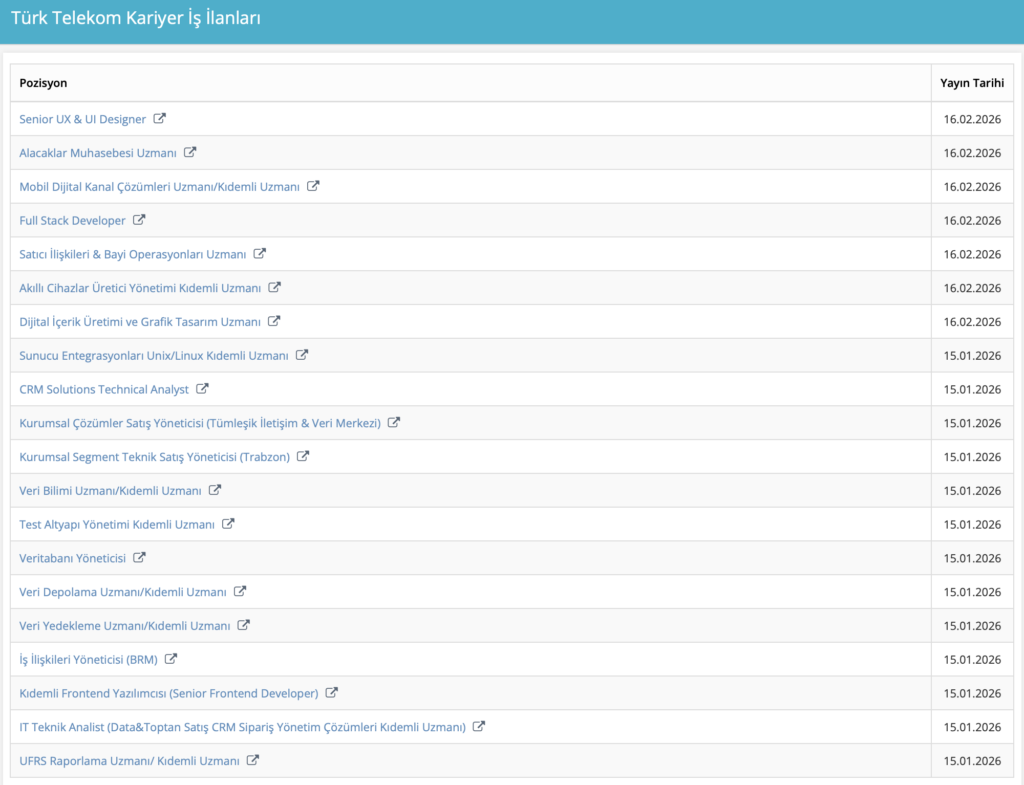
Task: Click the Yayın Tarihi column header
Action: tap(971, 83)
